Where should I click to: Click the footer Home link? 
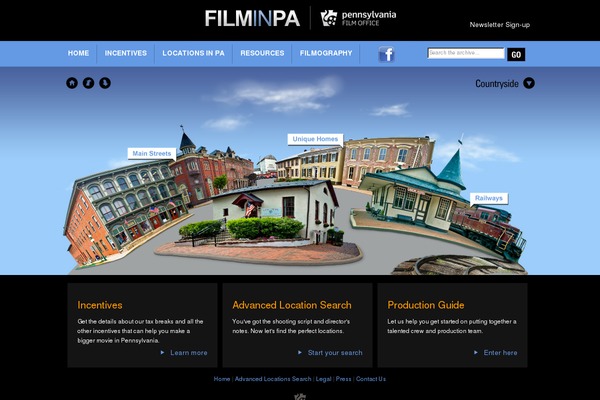(x=222, y=379)
